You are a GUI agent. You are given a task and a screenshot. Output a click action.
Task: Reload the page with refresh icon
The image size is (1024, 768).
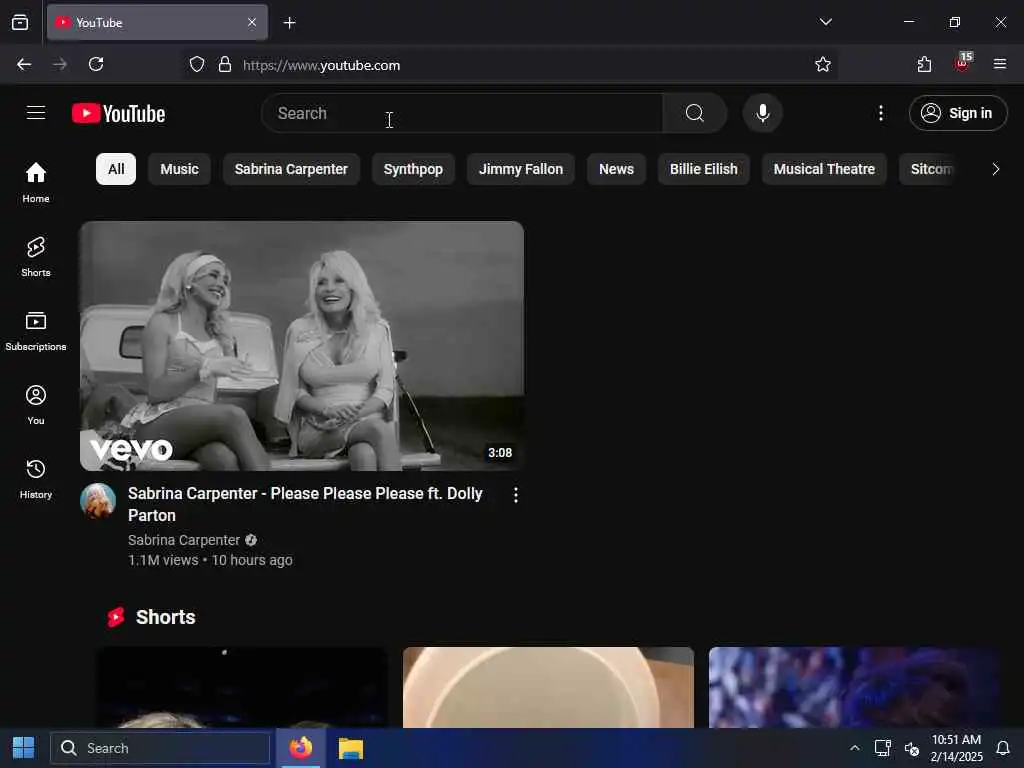[x=96, y=64]
